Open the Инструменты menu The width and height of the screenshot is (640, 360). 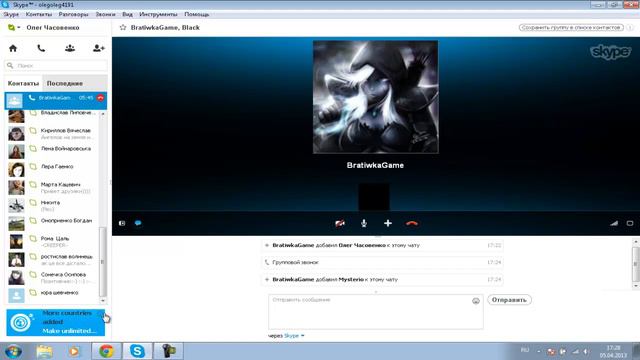tap(158, 14)
